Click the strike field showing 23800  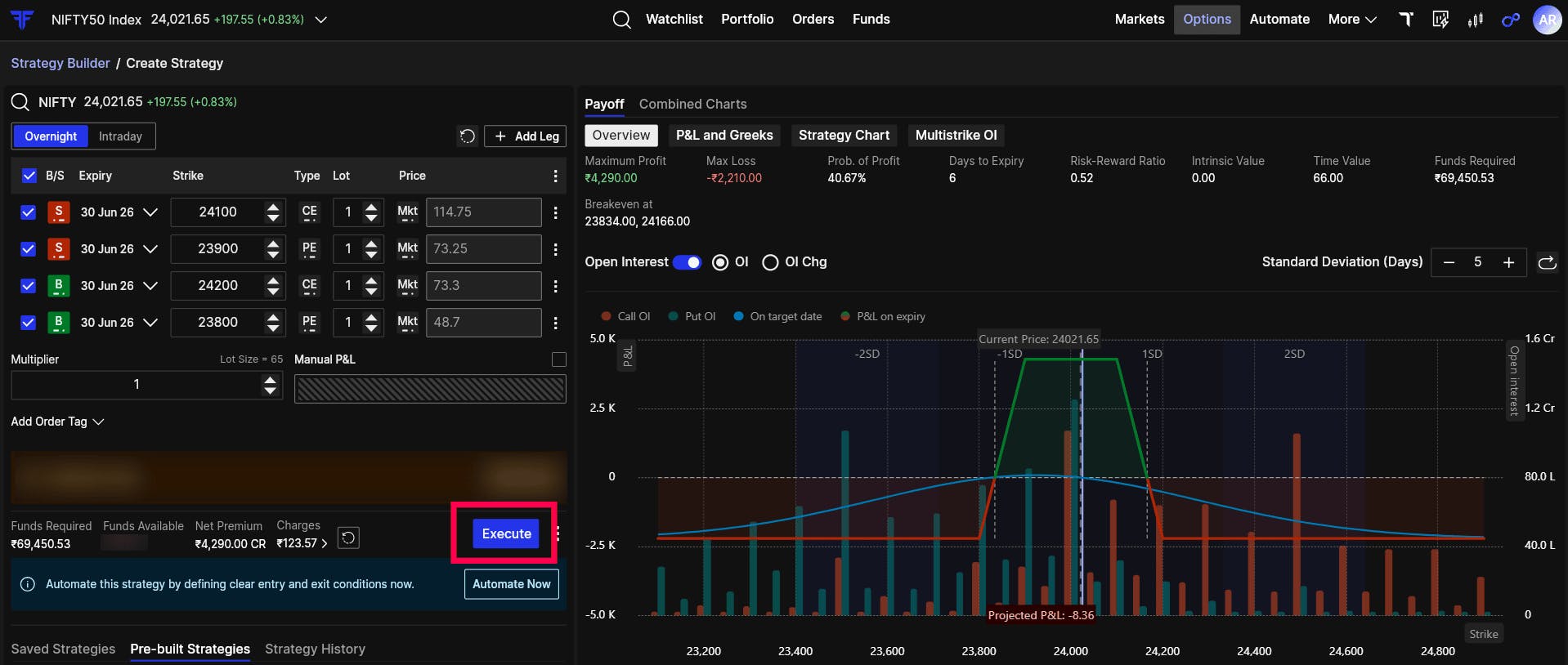[228, 323]
